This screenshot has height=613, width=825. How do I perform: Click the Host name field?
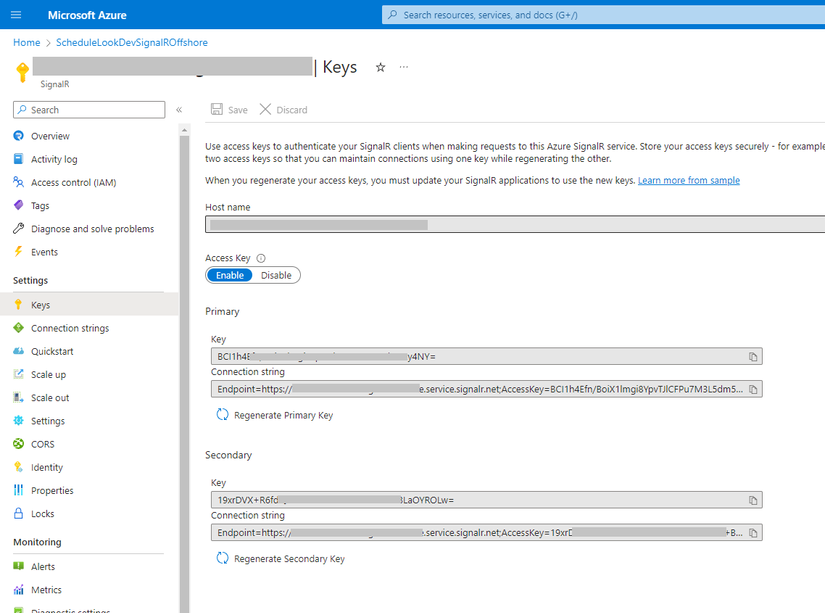point(515,225)
